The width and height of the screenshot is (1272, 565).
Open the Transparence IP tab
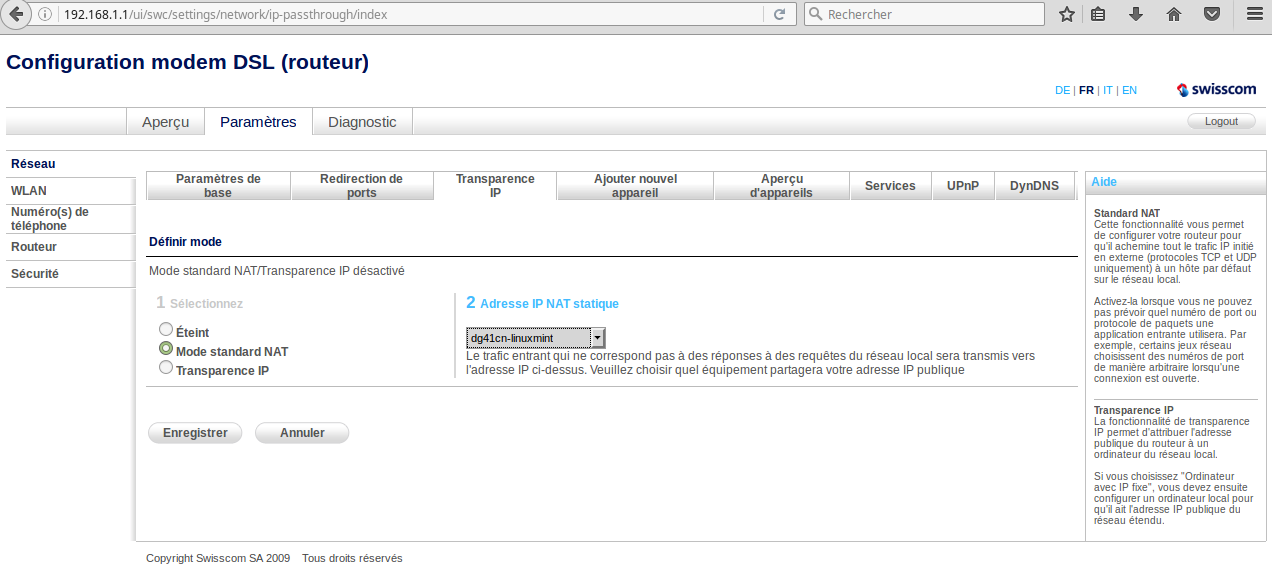495,186
